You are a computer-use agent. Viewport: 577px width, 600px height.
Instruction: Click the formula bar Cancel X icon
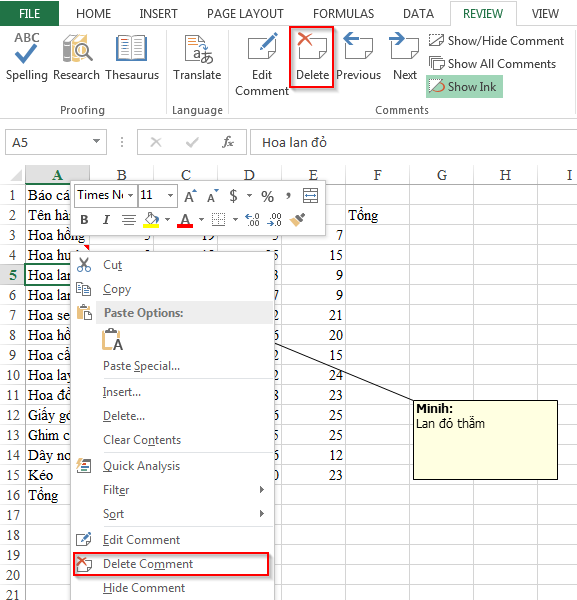pyautogui.click(x=156, y=142)
